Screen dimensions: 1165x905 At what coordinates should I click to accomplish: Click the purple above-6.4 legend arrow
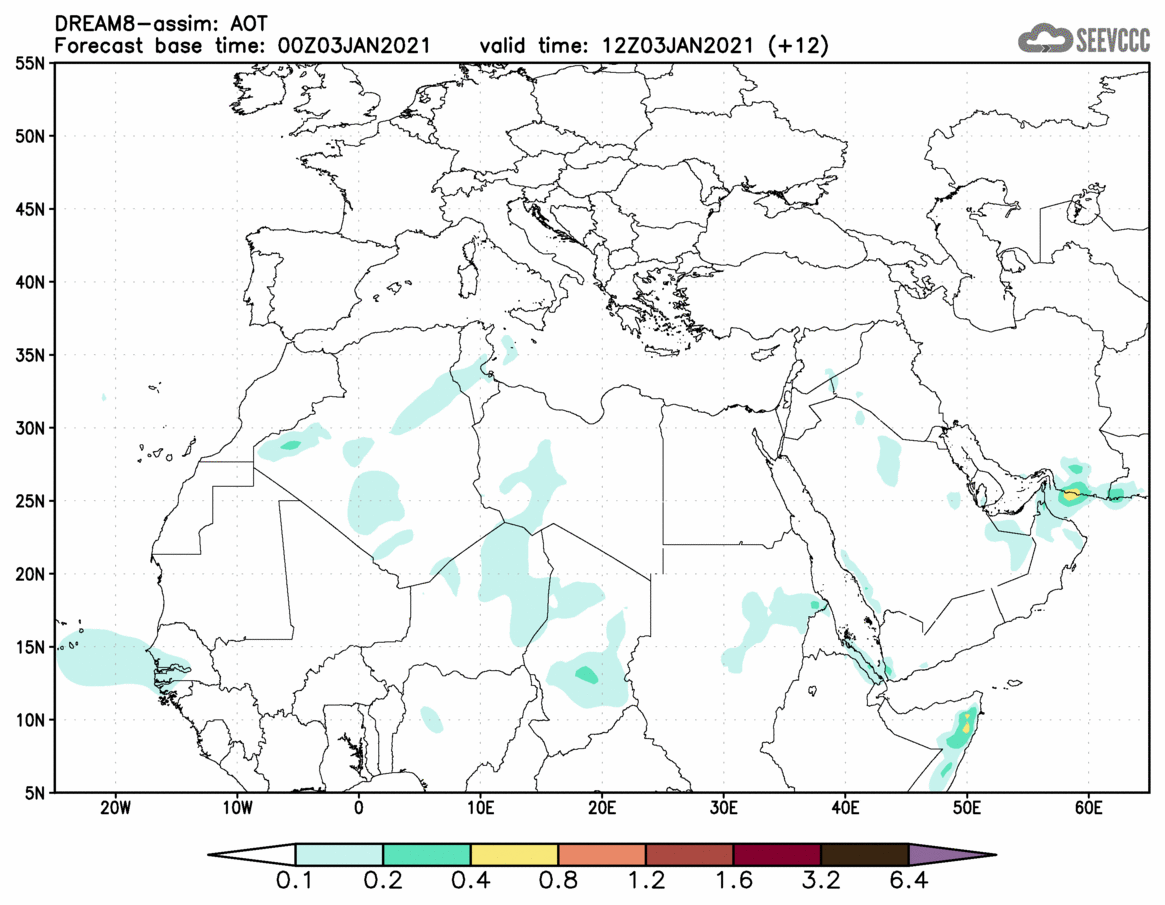[951, 854]
